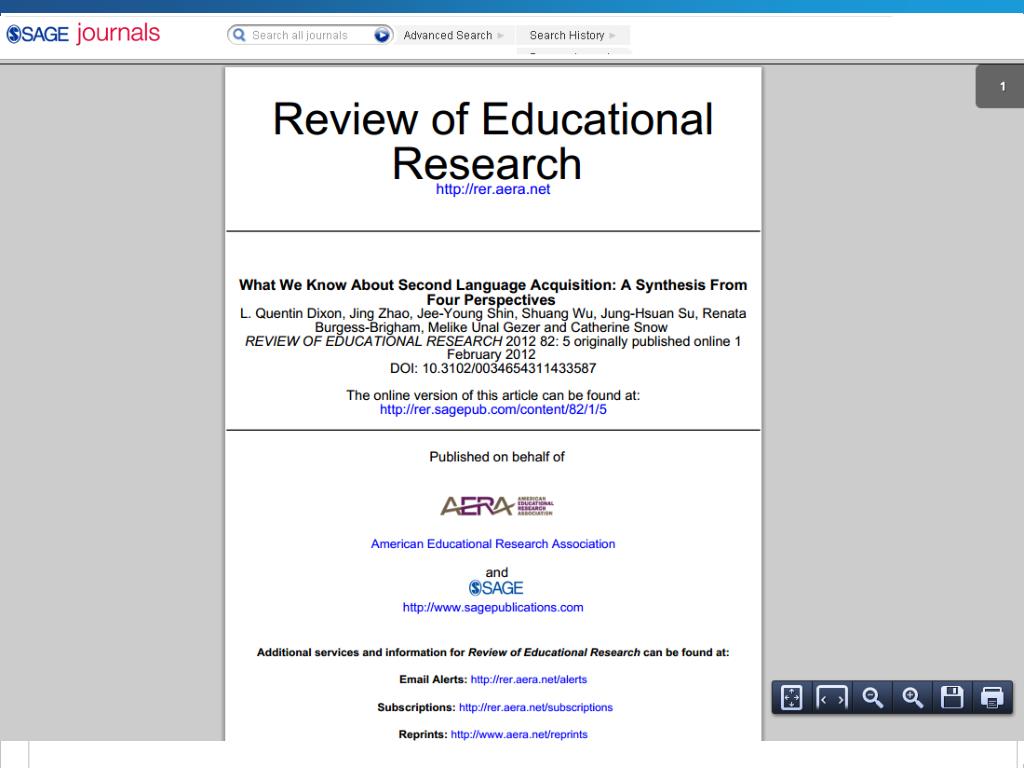Viewport: 1024px width, 768px height.
Task: Click the page 1 indicator tab
Action: 1000,86
